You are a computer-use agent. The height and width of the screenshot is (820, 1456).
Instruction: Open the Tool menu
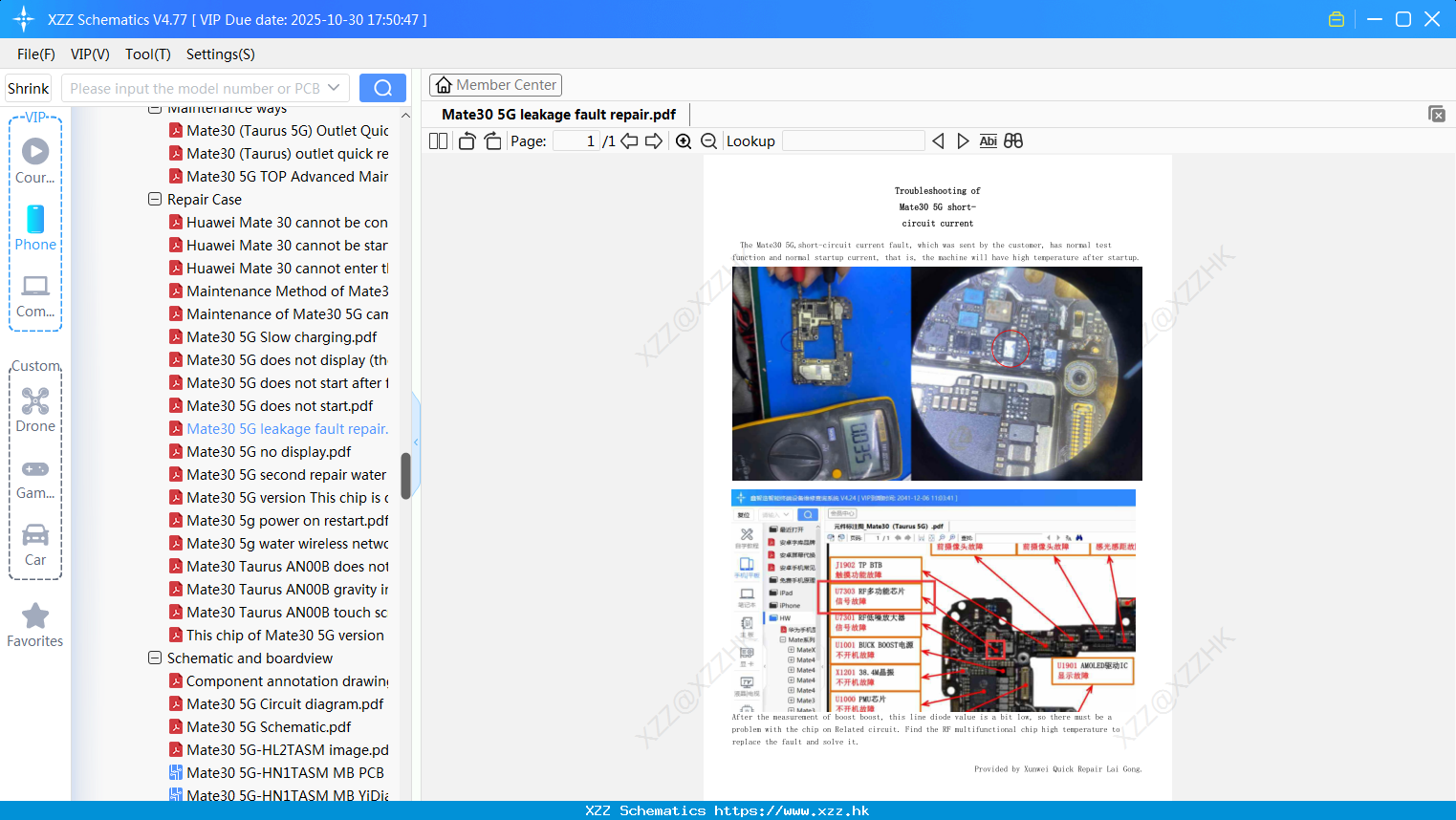pos(148,54)
